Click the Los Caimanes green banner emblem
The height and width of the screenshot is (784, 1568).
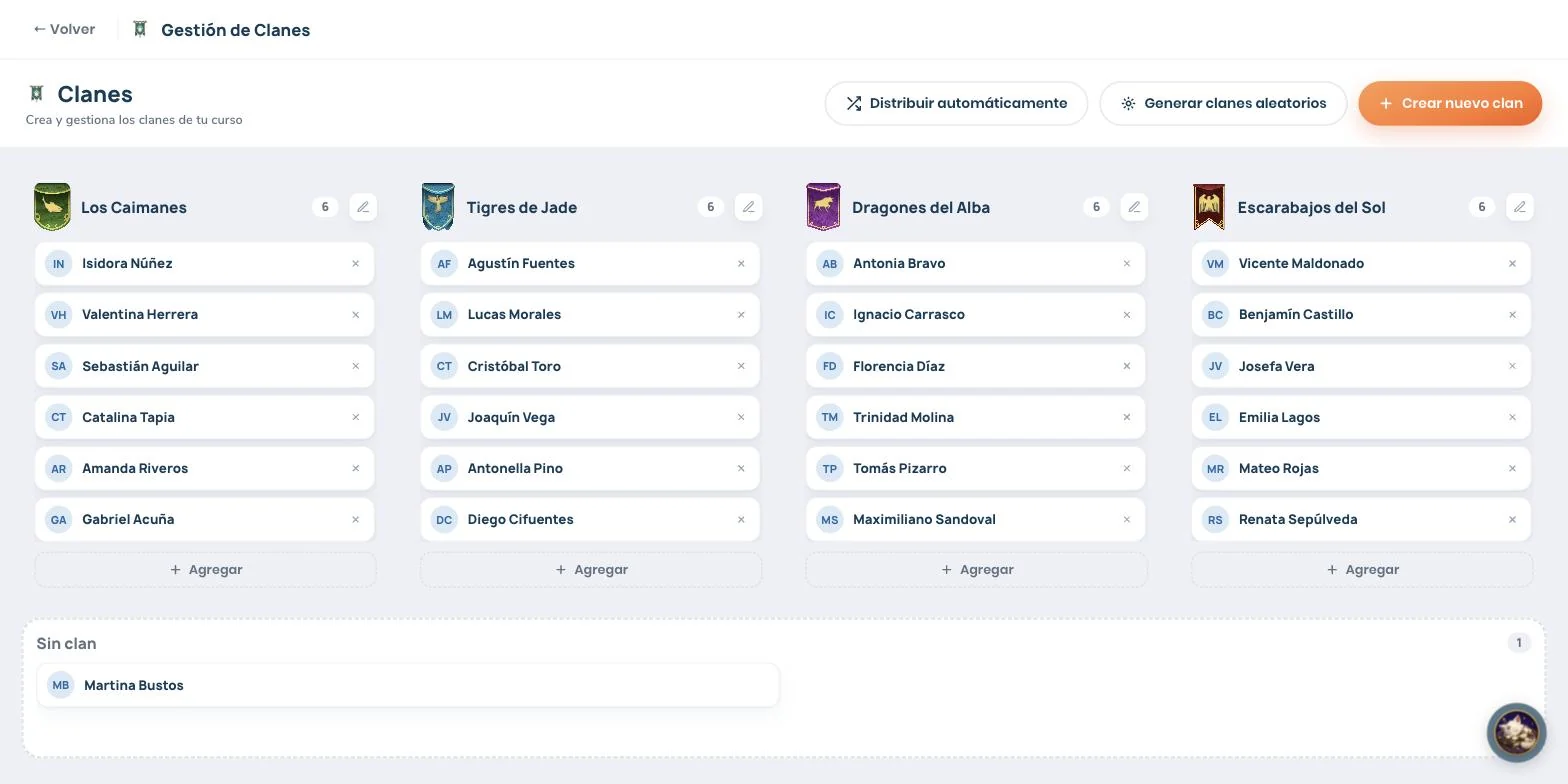pos(52,207)
